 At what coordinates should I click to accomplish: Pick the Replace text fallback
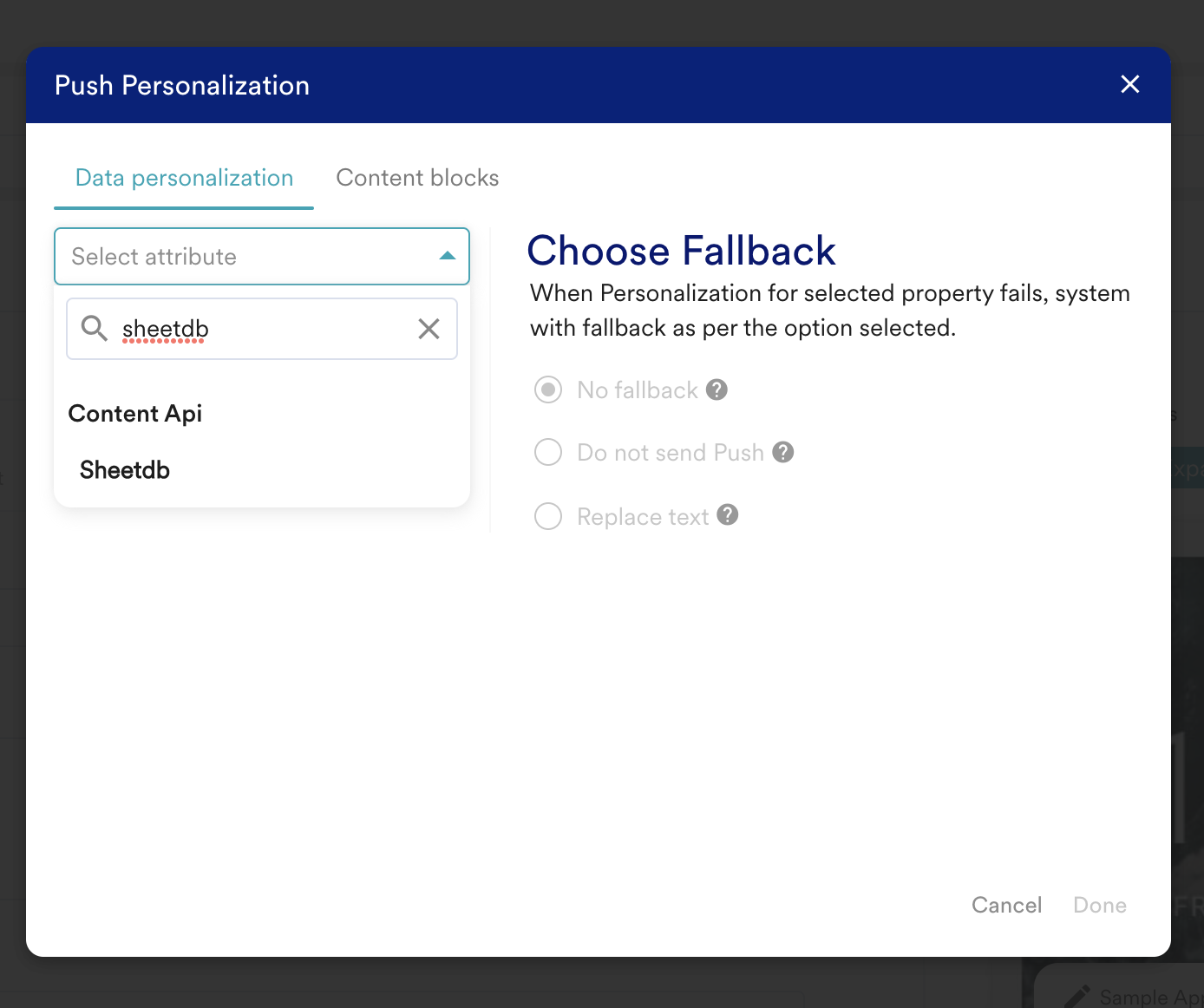click(547, 516)
